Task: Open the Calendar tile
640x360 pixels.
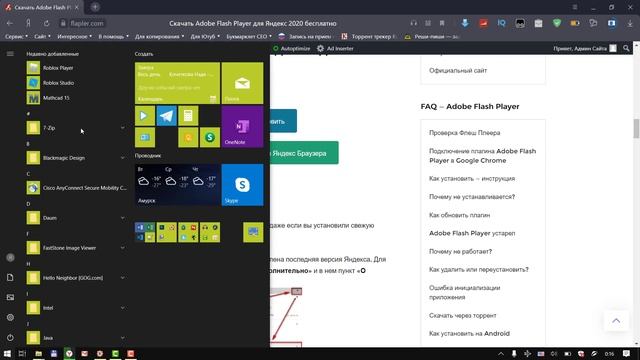Action: coord(177,83)
